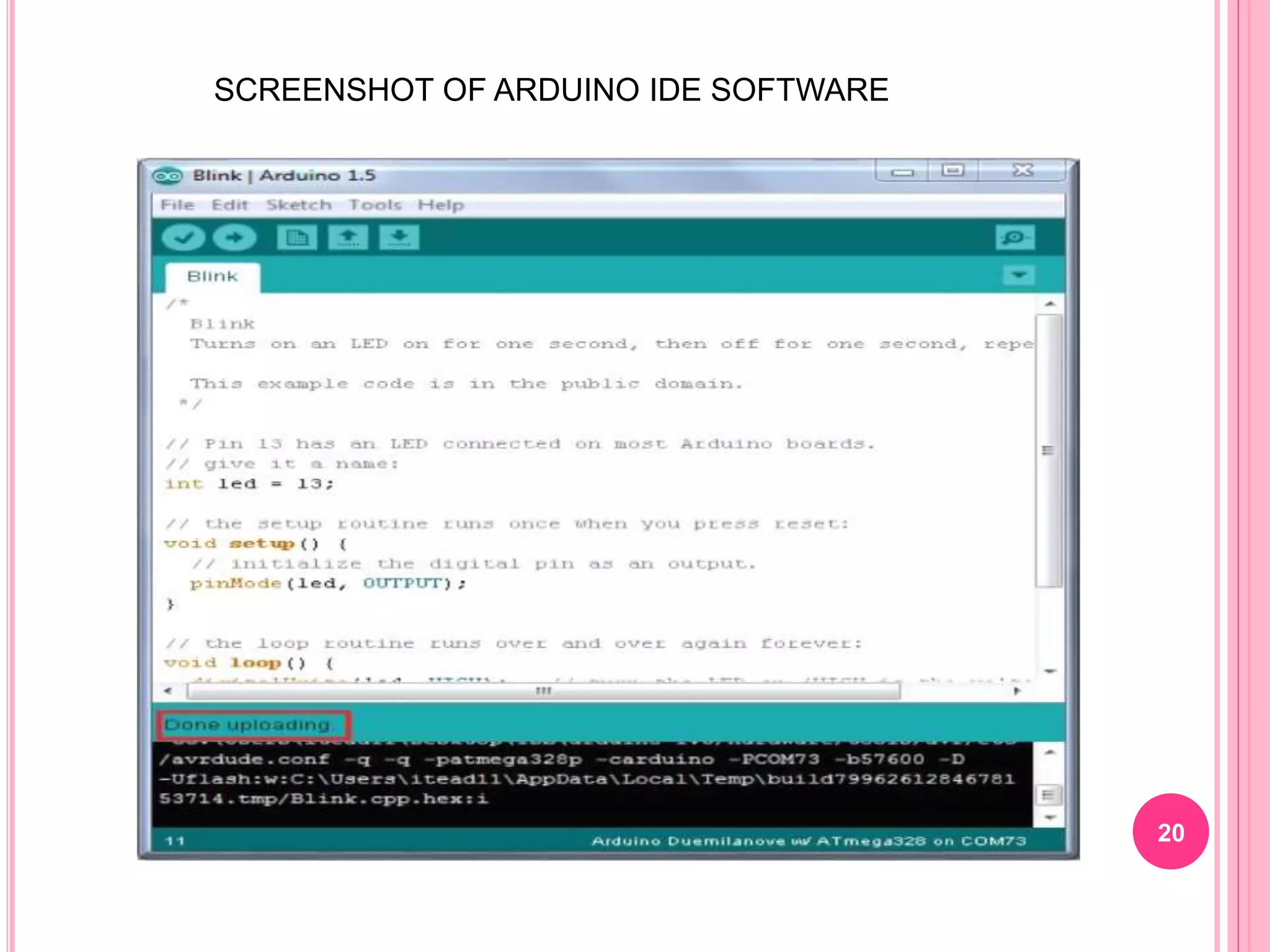Image resolution: width=1270 pixels, height=952 pixels.
Task: Create a new sketch with New icon
Action: (x=297, y=238)
